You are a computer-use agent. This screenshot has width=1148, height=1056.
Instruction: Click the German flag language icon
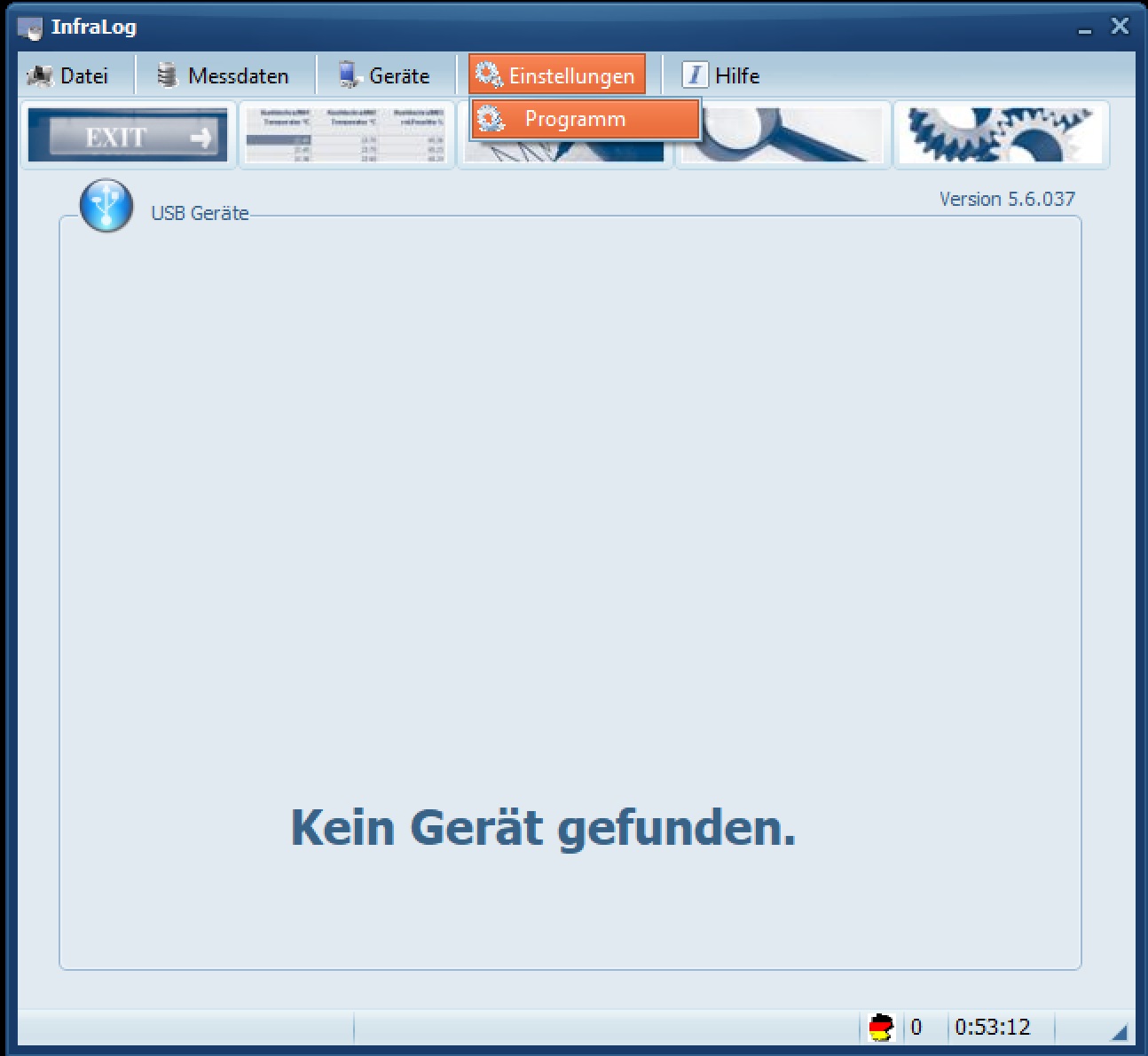[880, 1028]
